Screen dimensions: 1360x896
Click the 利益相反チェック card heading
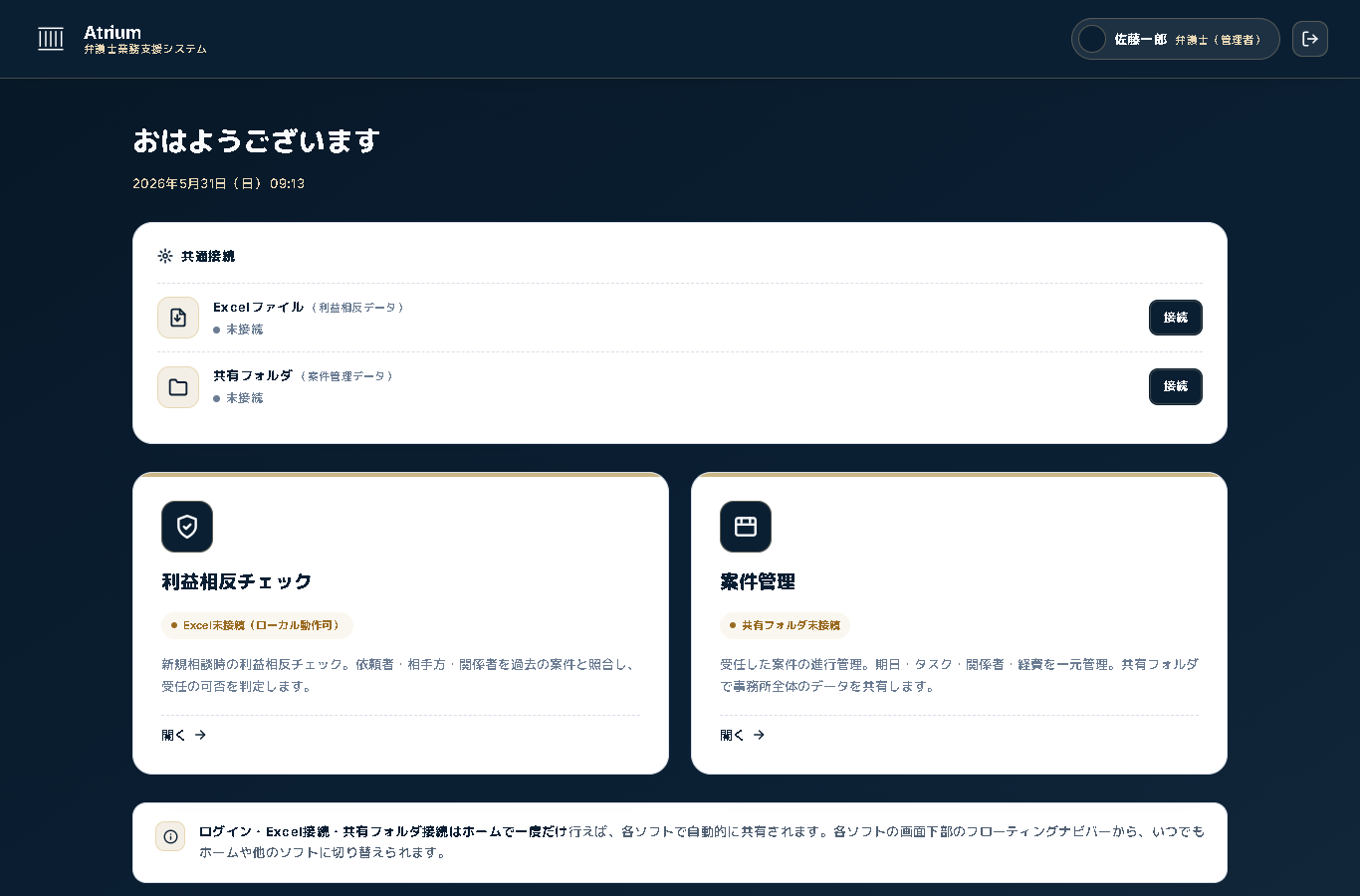(237, 581)
